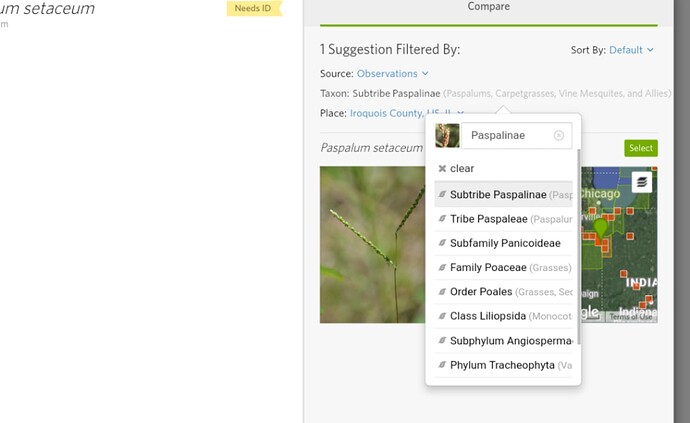Open the Source Observations dropdown

click(393, 74)
